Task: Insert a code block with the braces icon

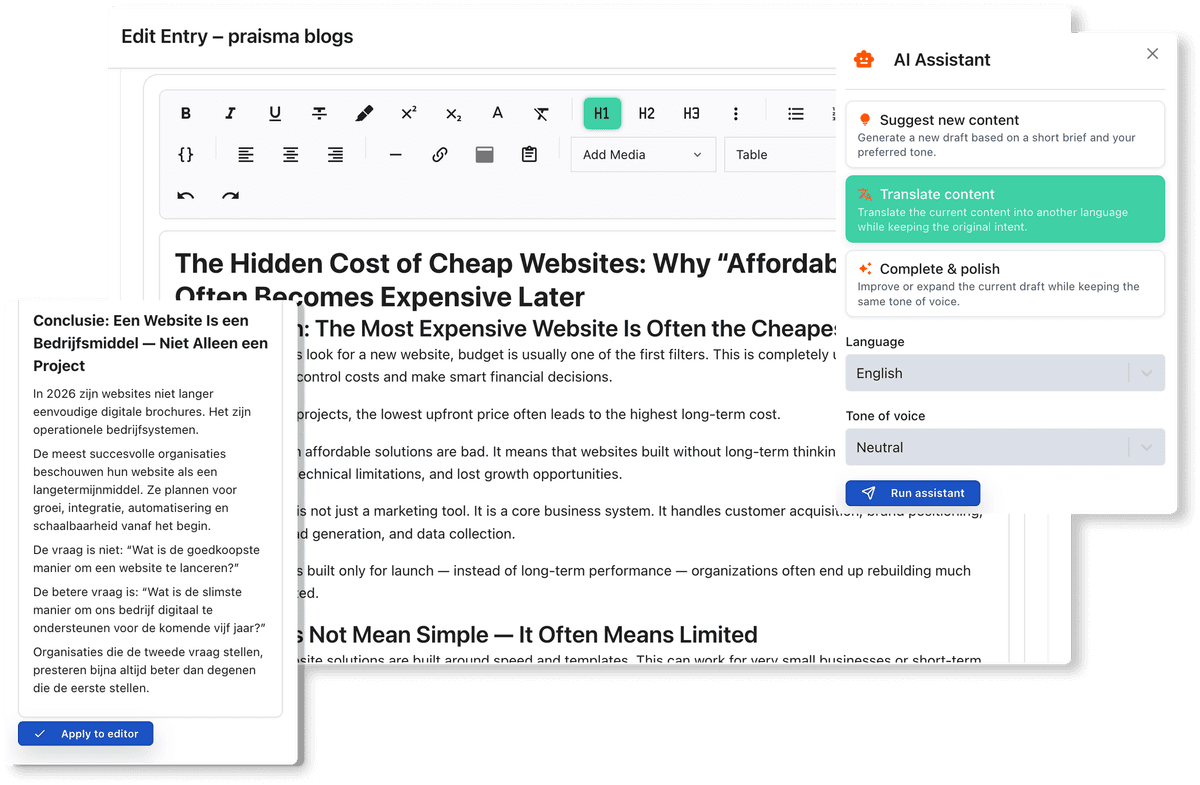Action: tap(186, 155)
